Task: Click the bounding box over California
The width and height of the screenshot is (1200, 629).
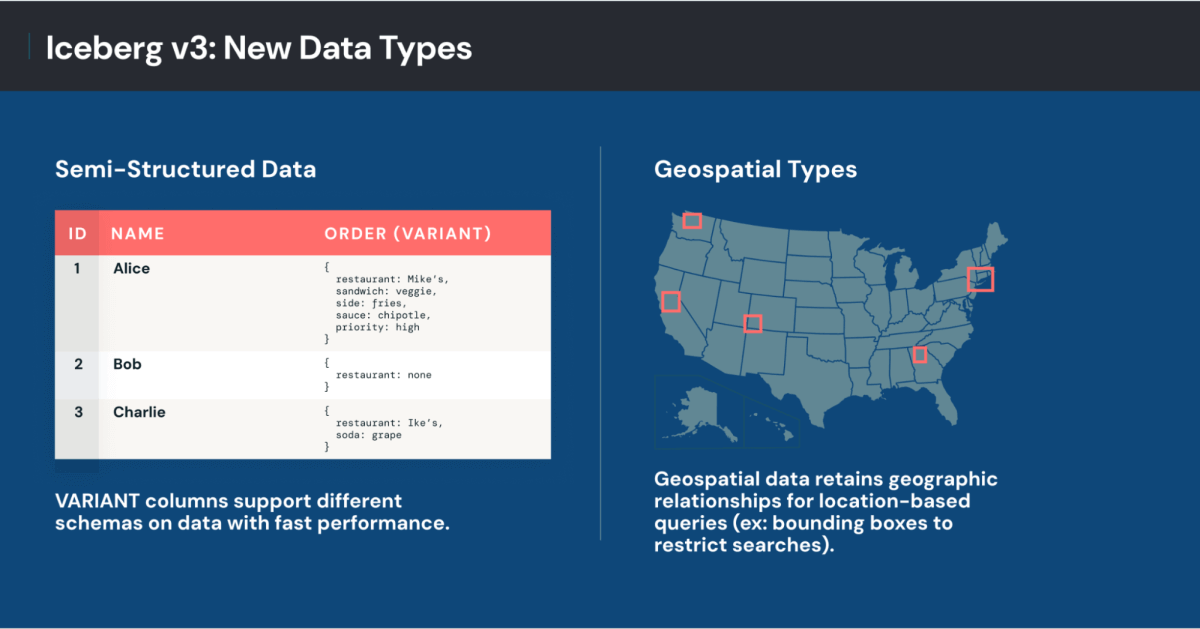Action: pyautogui.click(x=671, y=300)
